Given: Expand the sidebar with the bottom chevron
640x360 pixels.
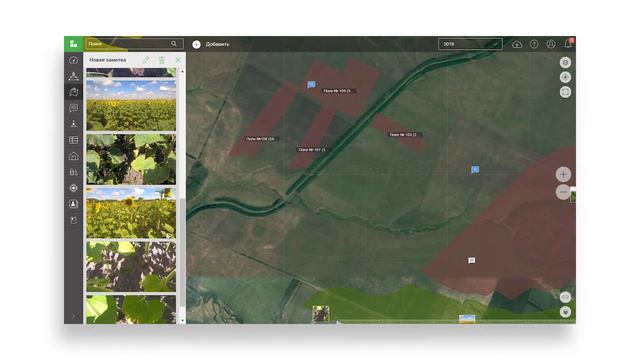Looking at the screenshot, I should 73,316.
